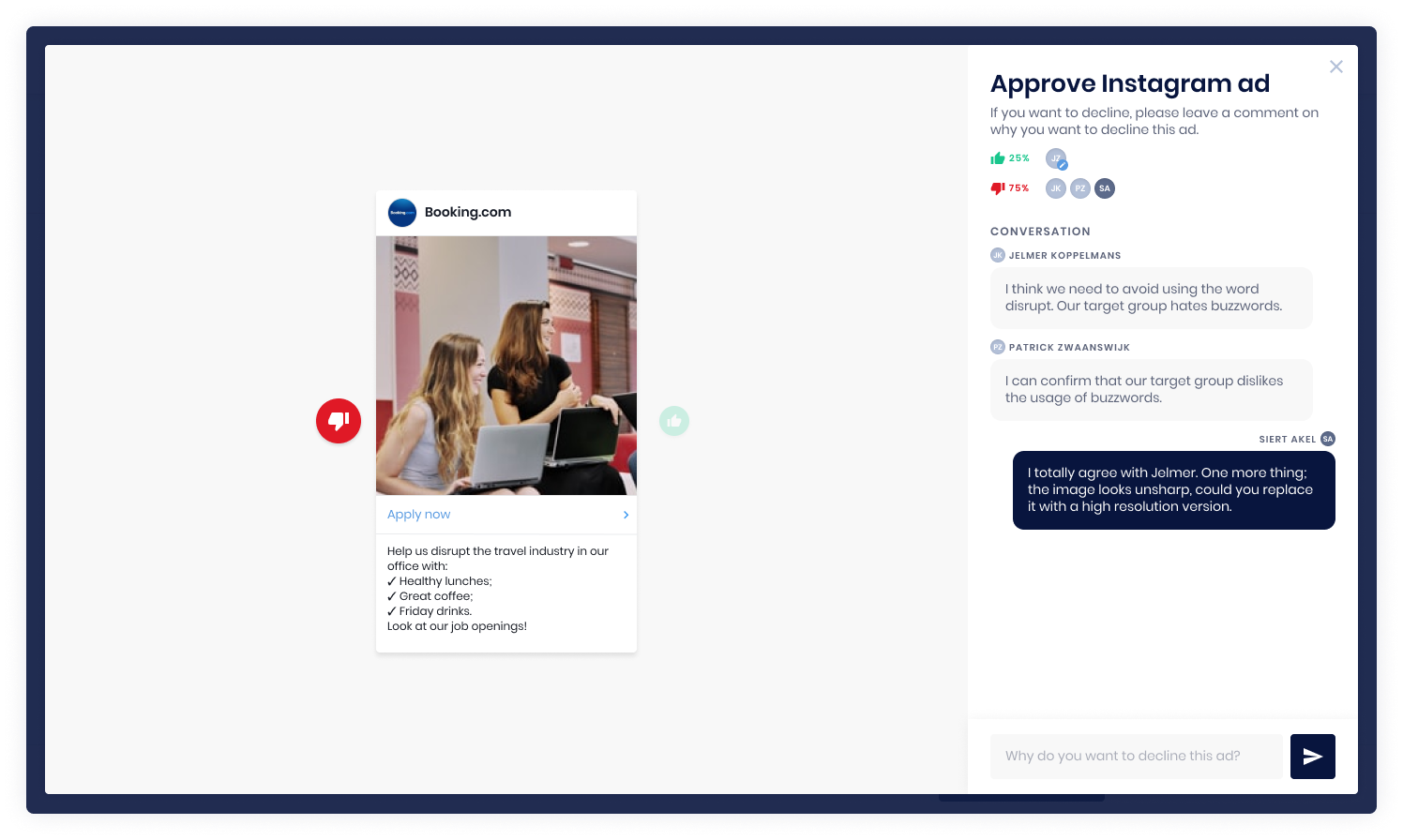
Task: Click the Booking.com logo avatar
Action: (402, 213)
